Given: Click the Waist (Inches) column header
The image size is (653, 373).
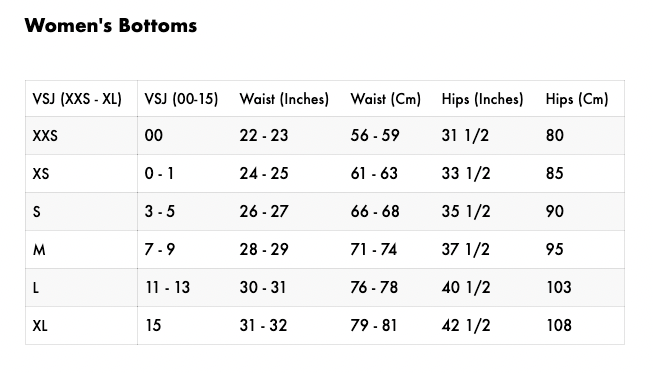Looking at the screenshot, I should click(x=284, y=99).
